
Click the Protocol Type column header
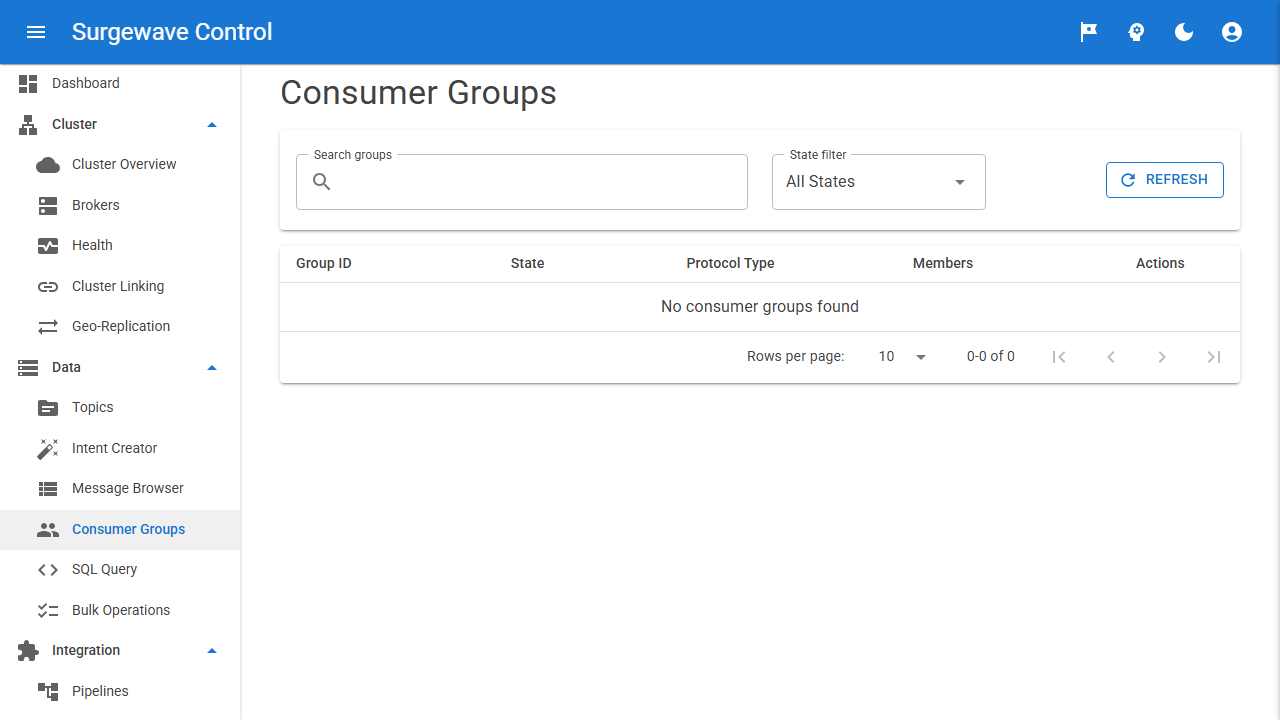tap(731, 264)
